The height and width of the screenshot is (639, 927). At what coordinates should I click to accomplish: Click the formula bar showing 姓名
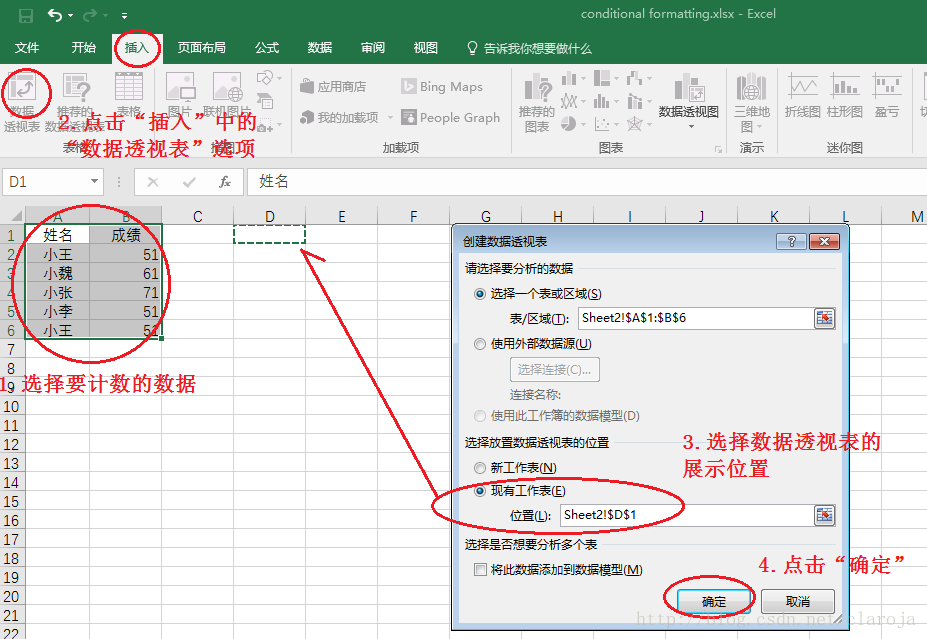[586, 181]
